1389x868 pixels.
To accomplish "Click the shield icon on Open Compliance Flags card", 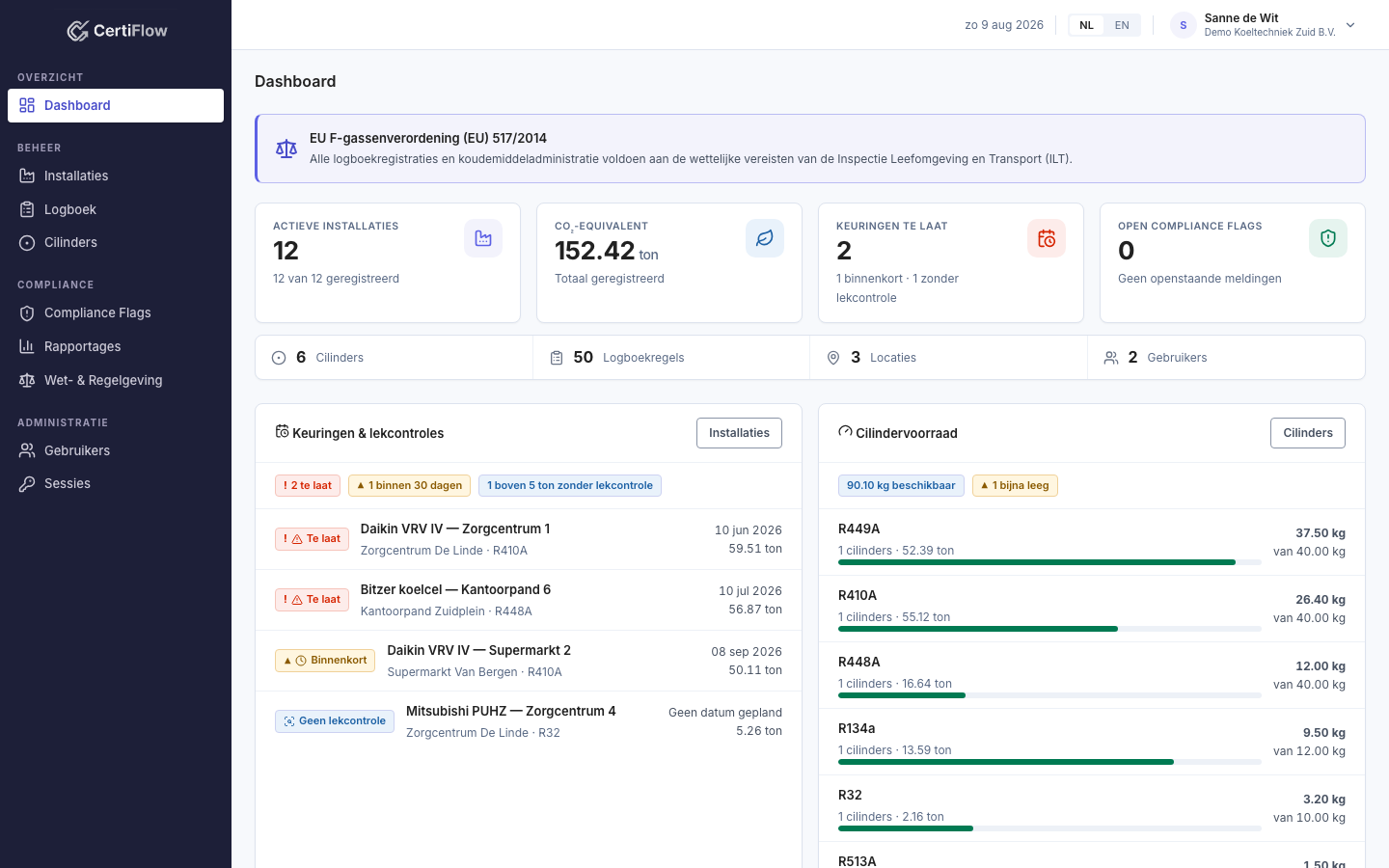I will click(1328, 238).
